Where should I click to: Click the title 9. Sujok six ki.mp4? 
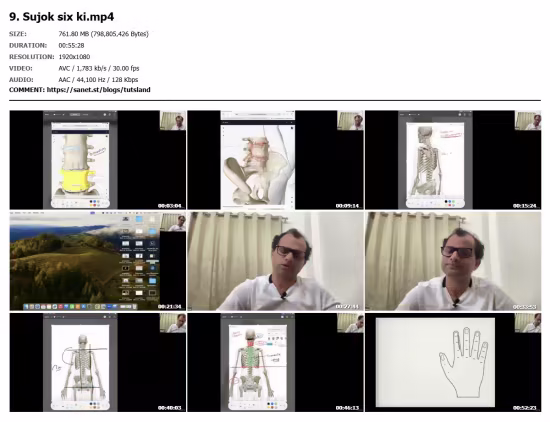pyautogui.click(x=61, y=16)
